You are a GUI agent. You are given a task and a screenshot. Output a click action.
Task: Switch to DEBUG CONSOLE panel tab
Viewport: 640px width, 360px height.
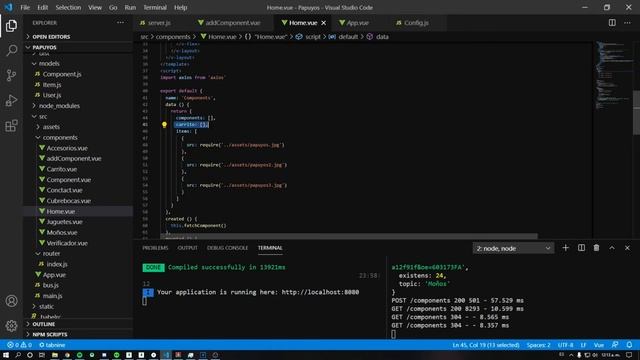coord(227,248)
